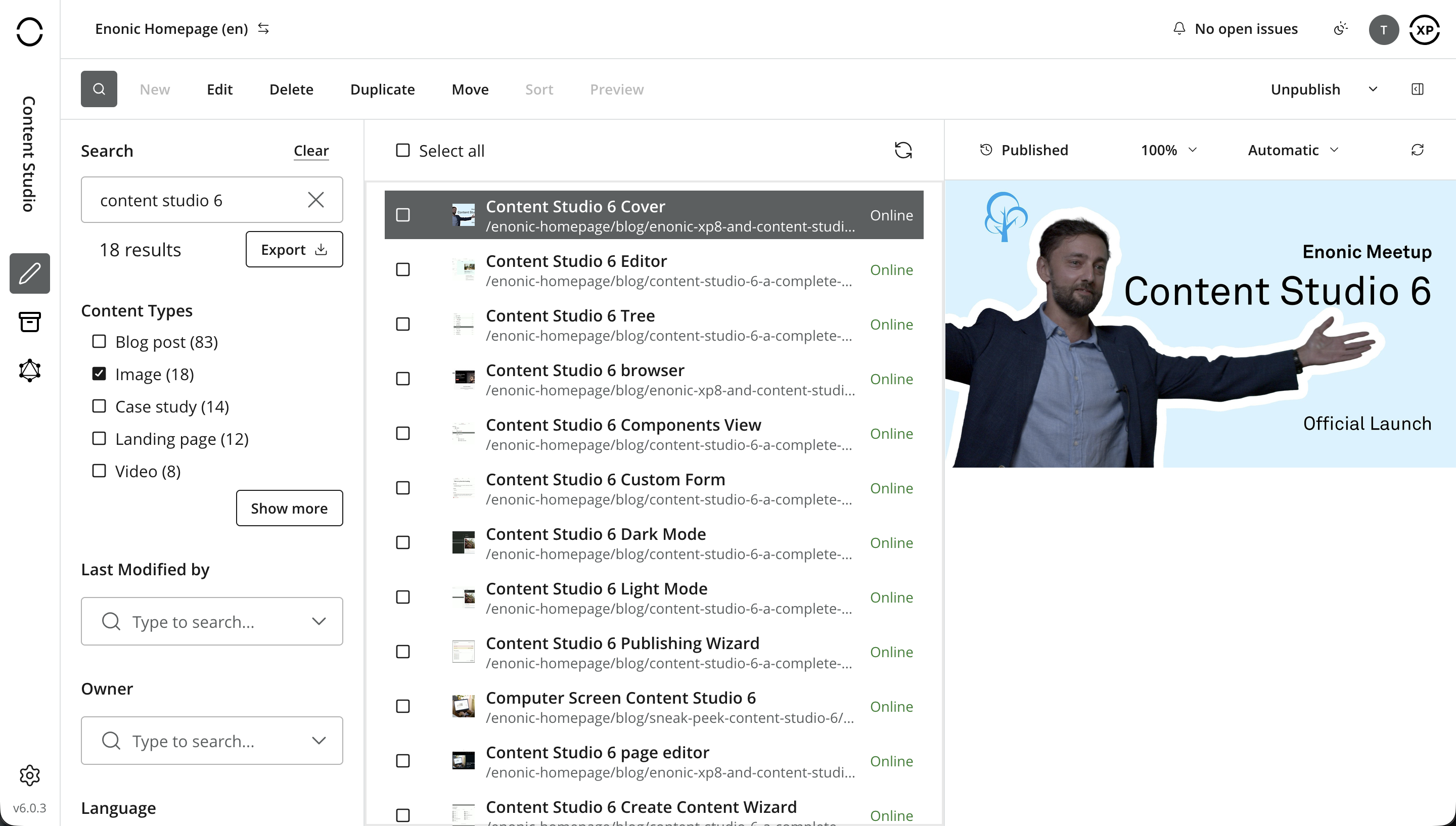Clear search text with the X icon

(316, 200)
